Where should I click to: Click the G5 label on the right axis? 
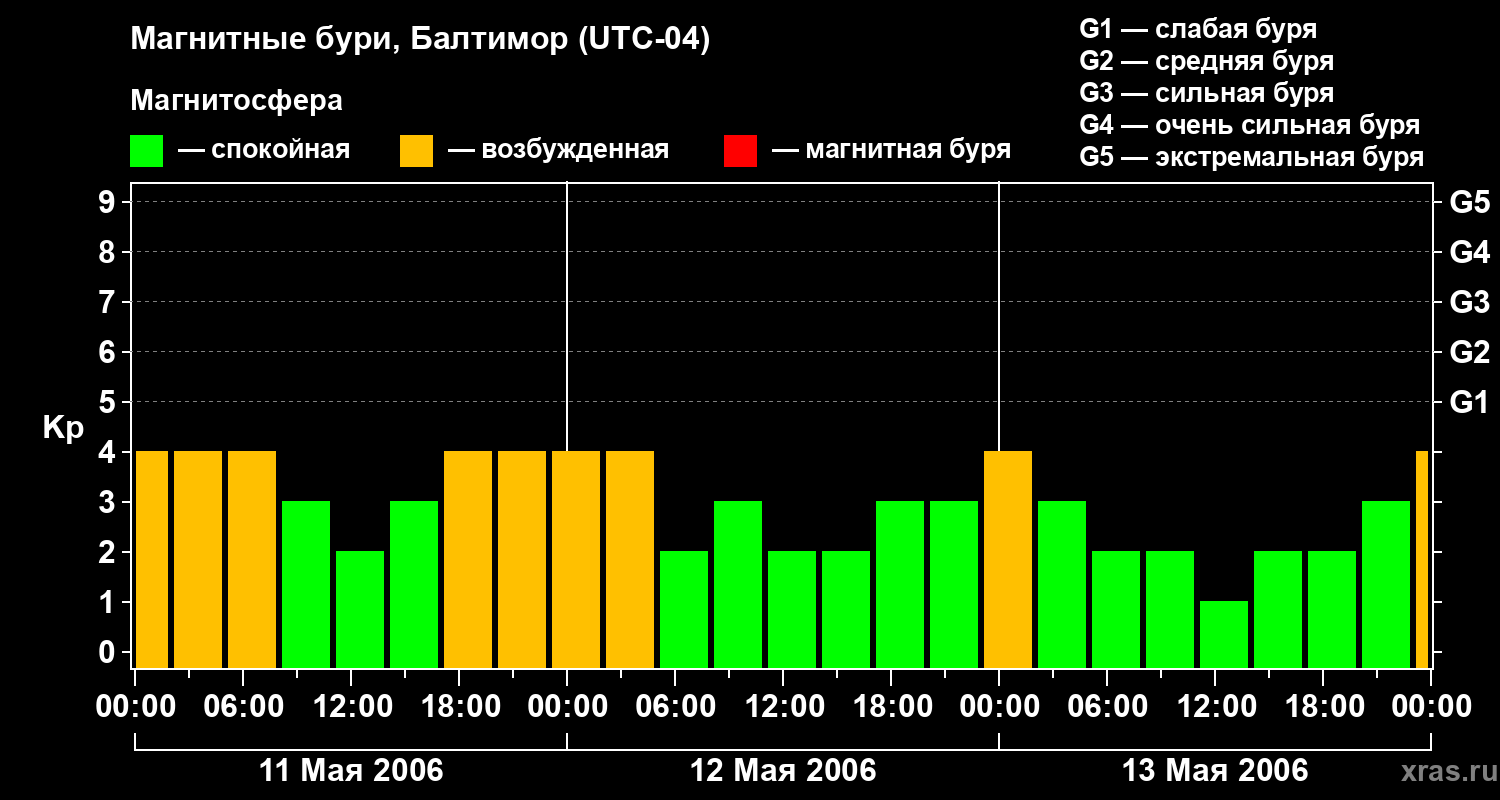(1469, 203)
